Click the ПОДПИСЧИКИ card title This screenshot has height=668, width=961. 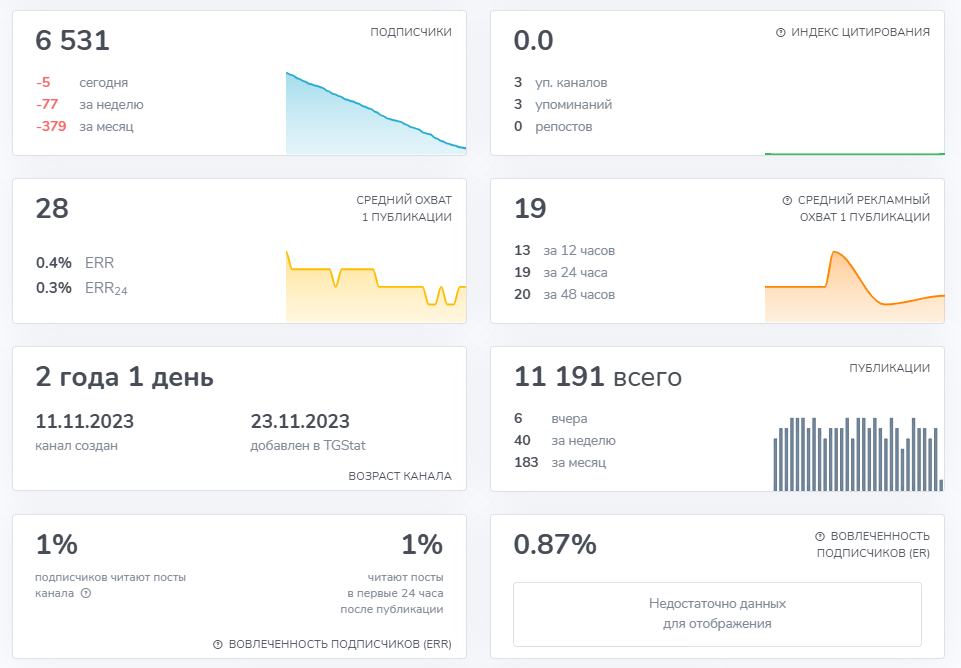[x=410, y=32]
